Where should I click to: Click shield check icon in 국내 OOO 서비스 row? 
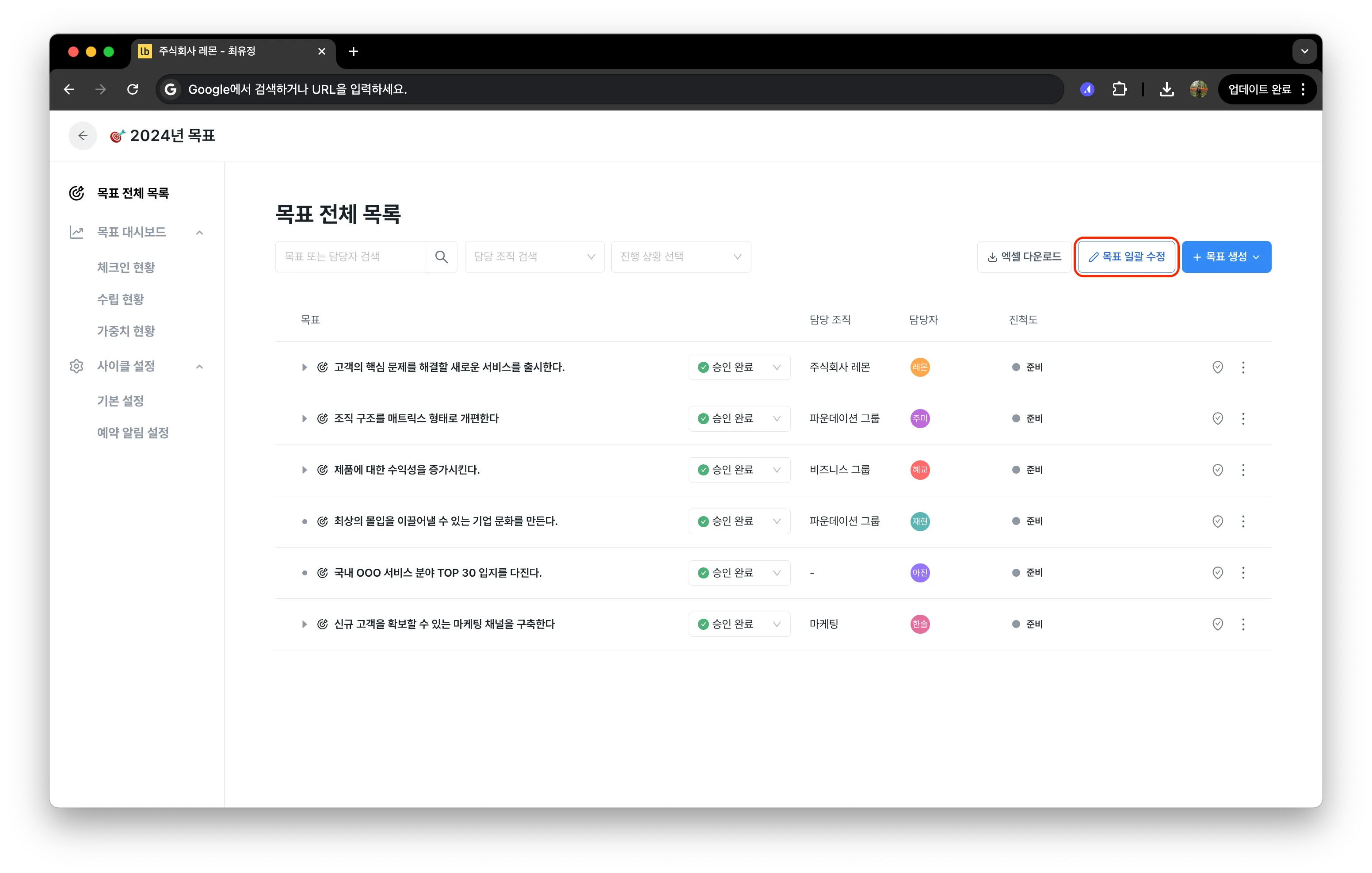(x=1218, y=573)
